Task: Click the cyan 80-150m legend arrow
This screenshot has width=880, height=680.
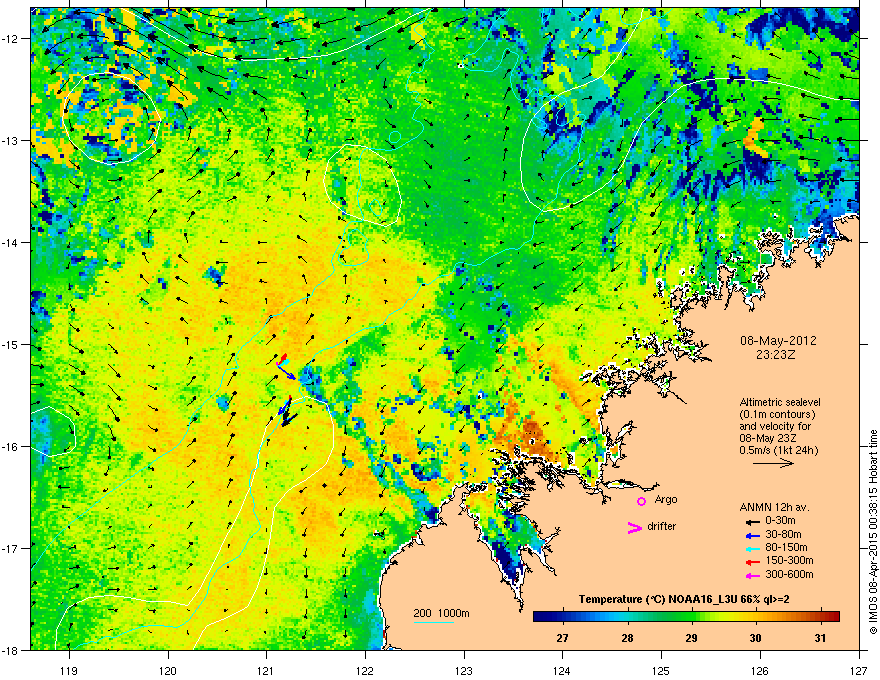Action: (x=751, y=548)
